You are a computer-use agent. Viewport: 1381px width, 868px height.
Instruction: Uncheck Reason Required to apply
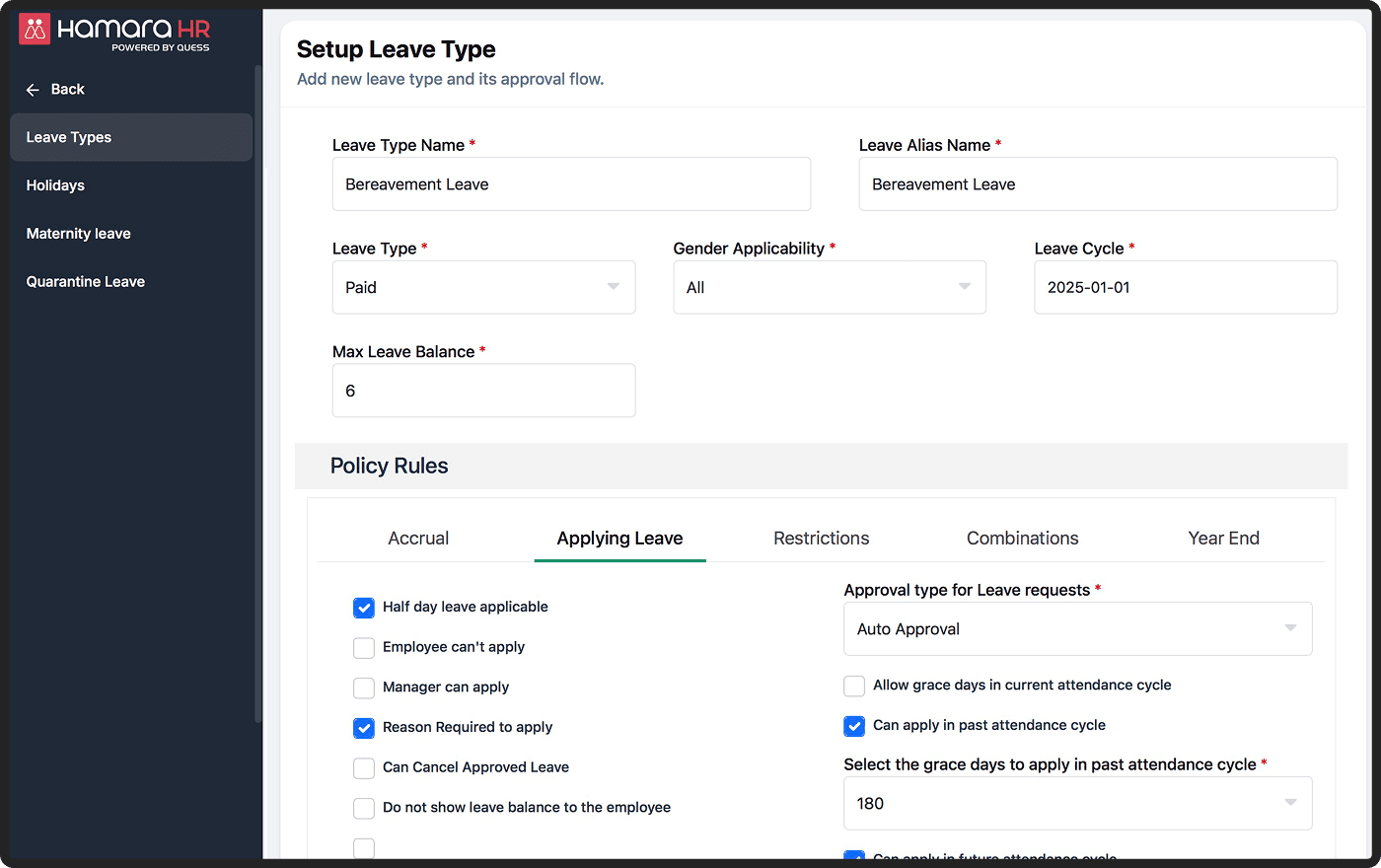click(364, 728)
